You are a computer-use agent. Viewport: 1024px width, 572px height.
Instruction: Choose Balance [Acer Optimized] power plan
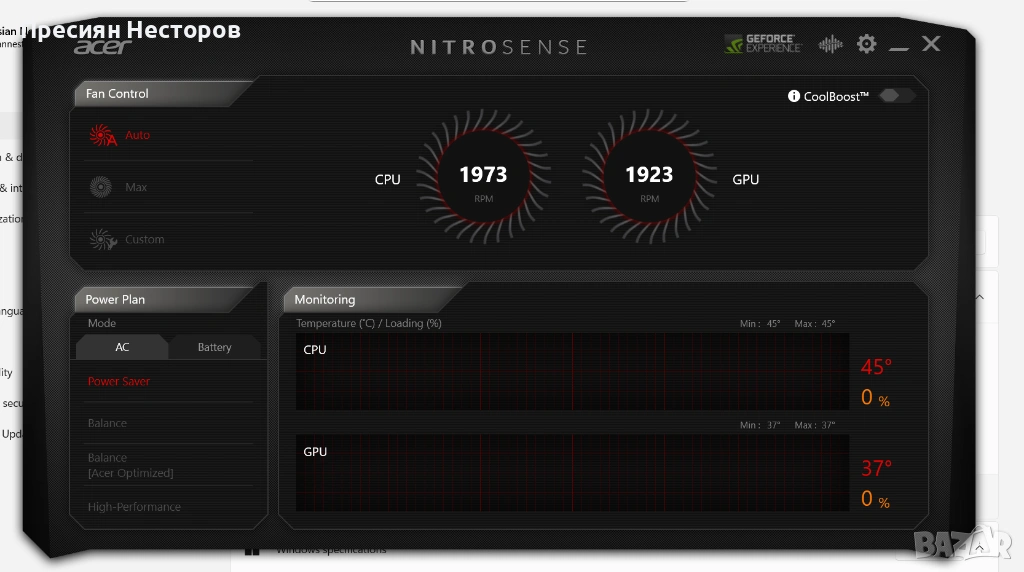(x=130, y=465)
